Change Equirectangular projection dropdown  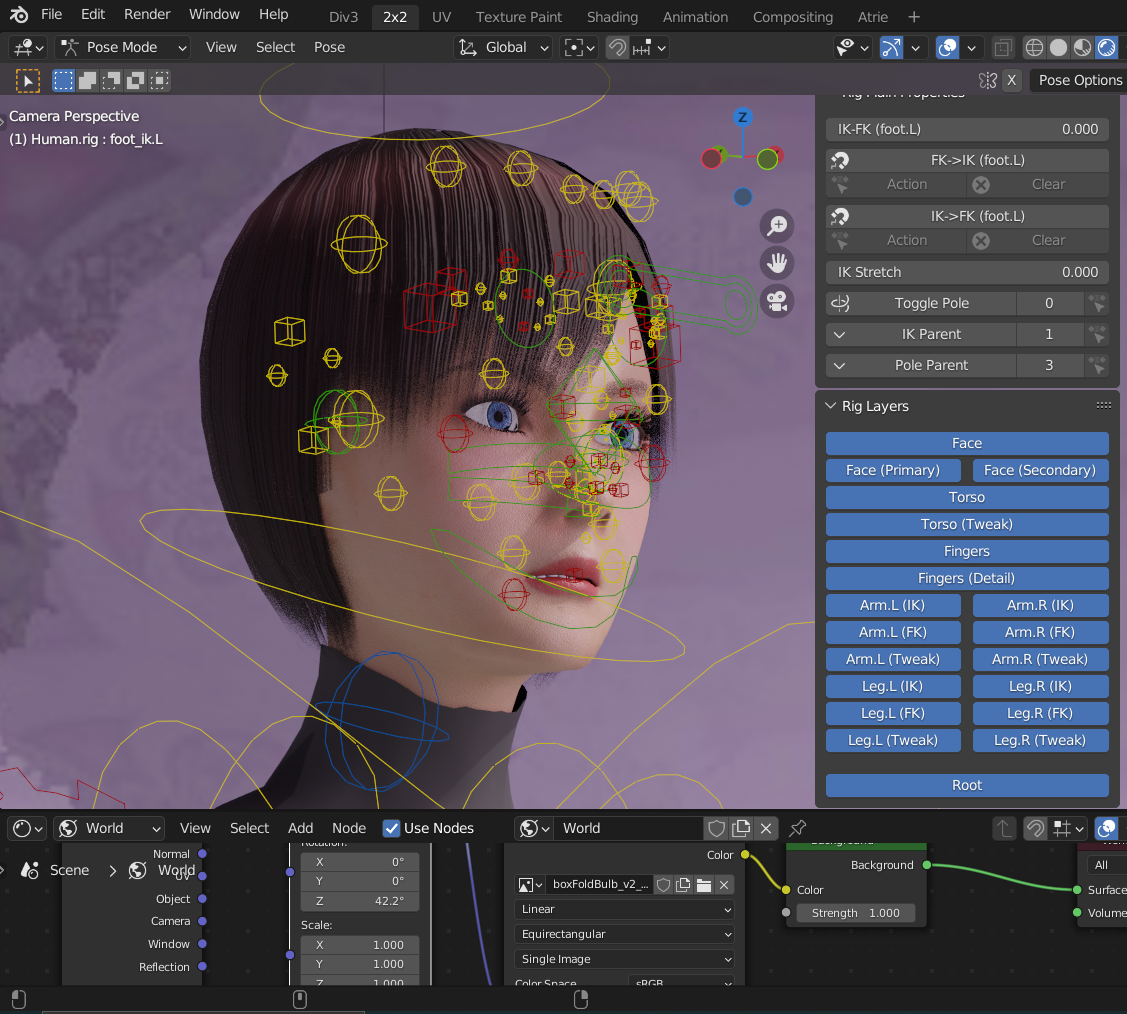pyautogui.click(x=623, y=934)
